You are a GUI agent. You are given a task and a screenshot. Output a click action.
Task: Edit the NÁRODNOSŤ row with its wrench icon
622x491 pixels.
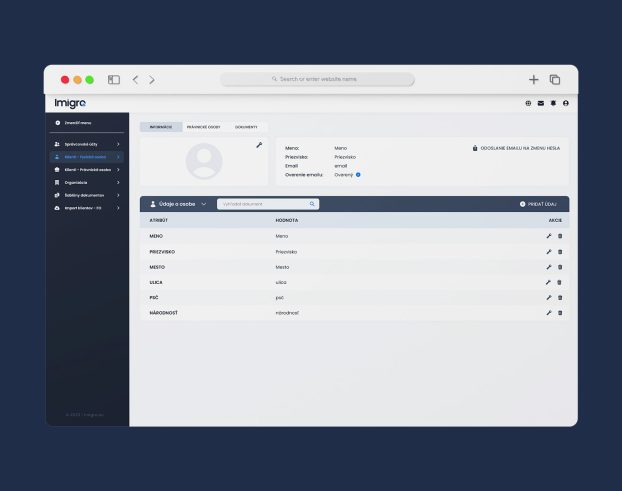(x=549, y=313)
